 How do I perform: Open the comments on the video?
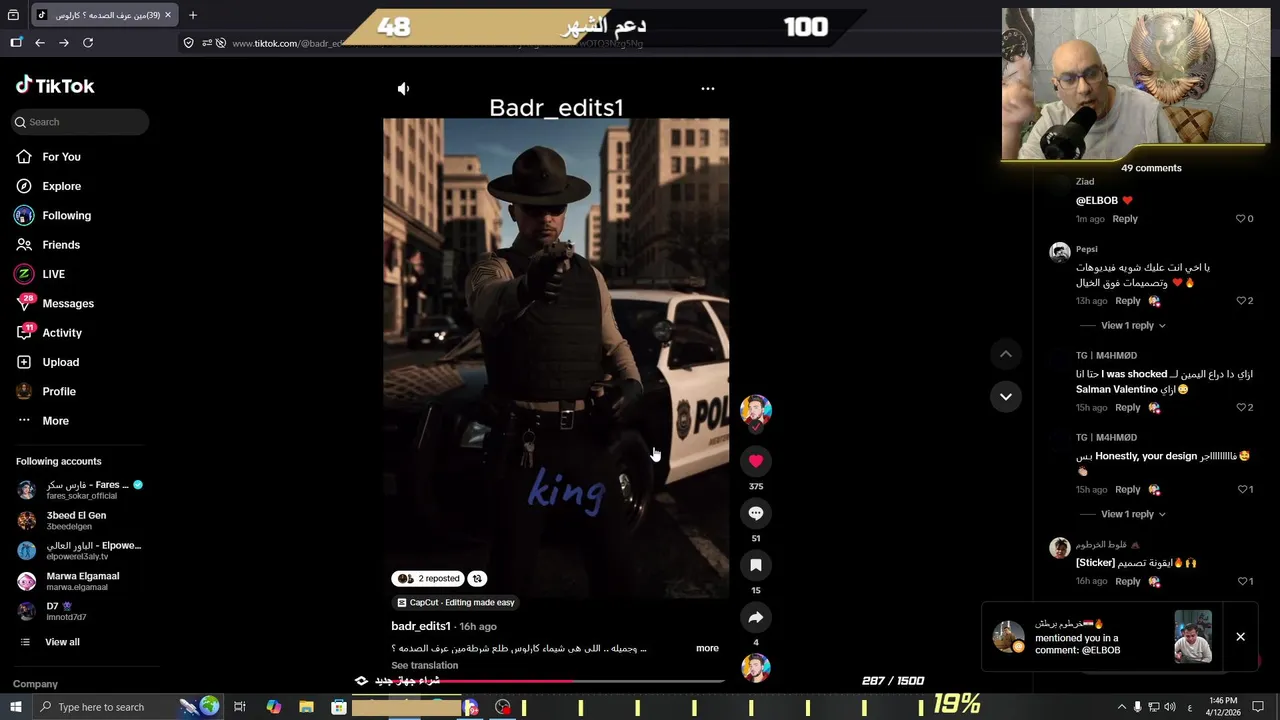(x=756, y=513)
